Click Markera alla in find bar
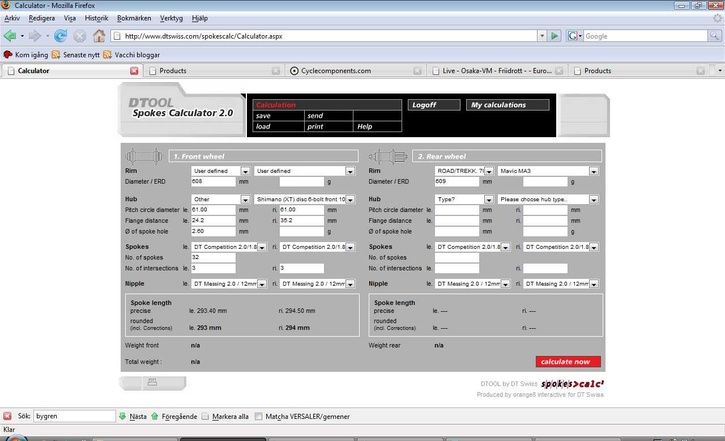This screenshot has width=725, height=441. [225, 416]
